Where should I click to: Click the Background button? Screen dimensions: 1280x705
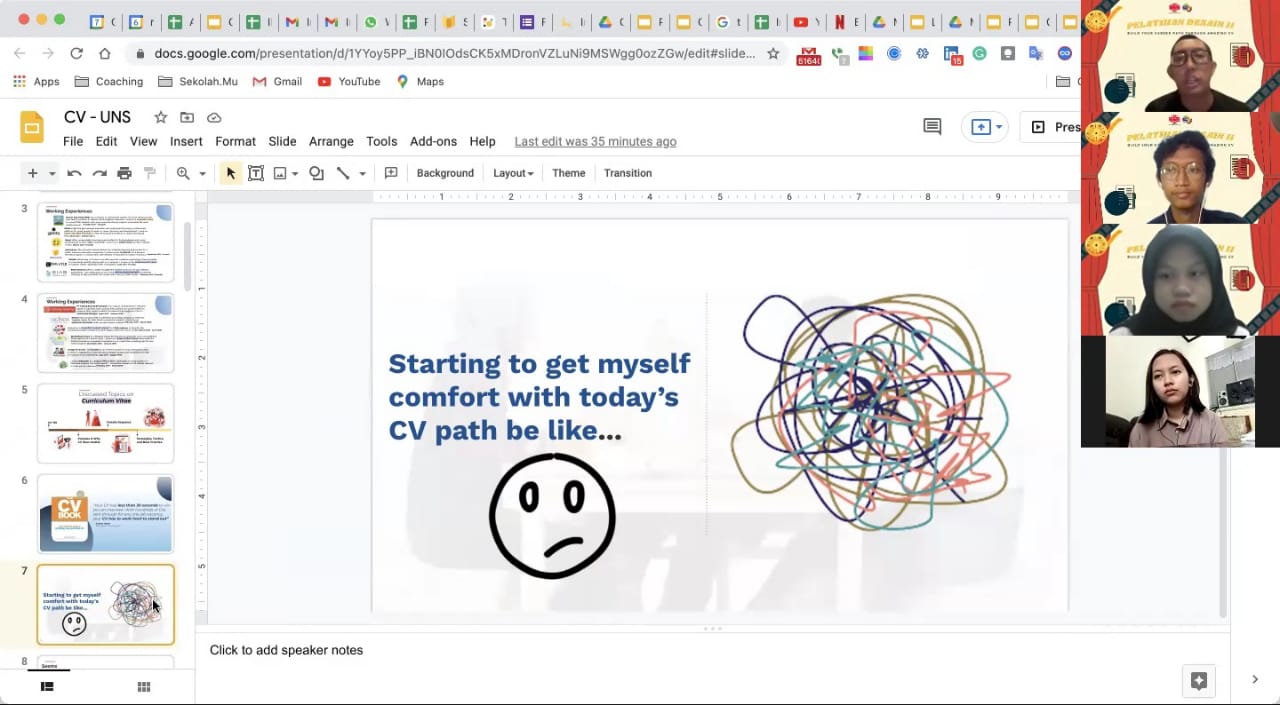(445, 173)
